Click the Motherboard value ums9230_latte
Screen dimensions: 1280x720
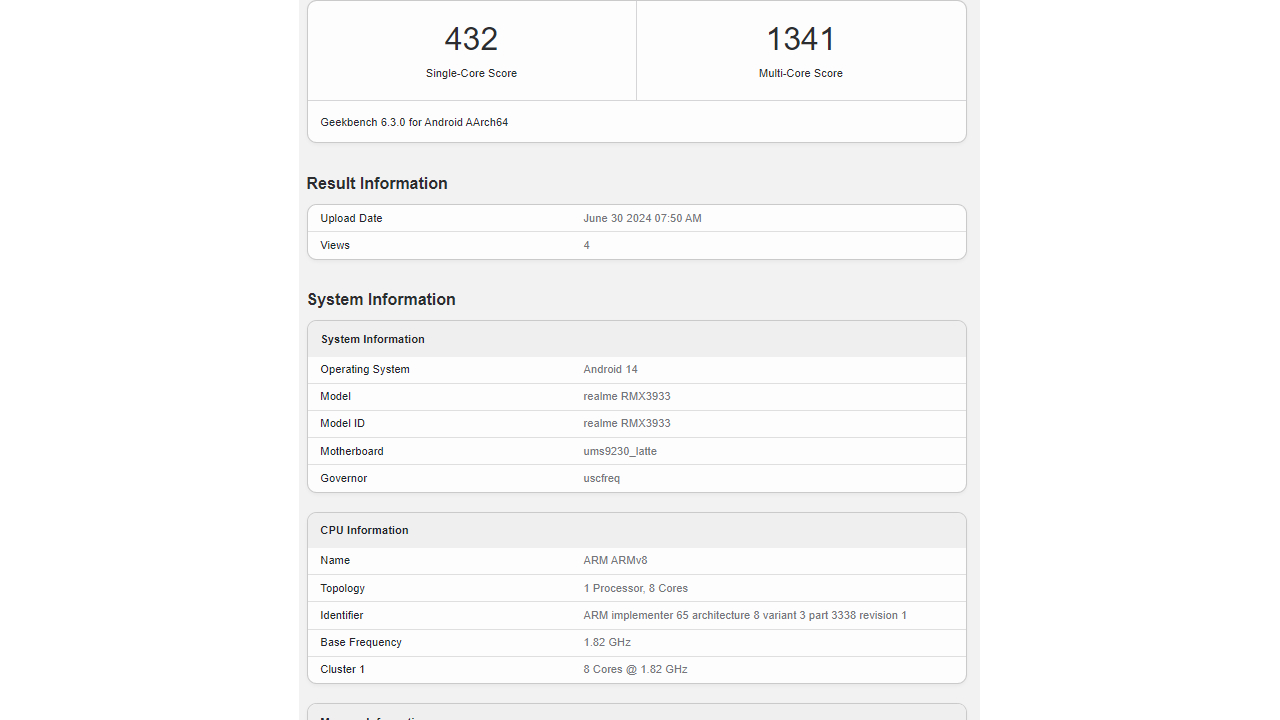pos(620,451)
